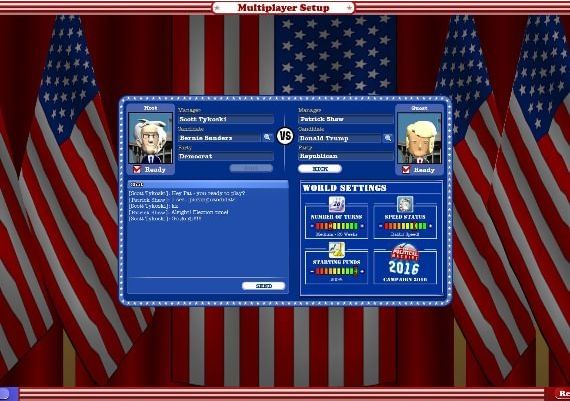Click the Bernie Sanders candidate field
This screenshot has height=401, width=570.
point(219,138)
